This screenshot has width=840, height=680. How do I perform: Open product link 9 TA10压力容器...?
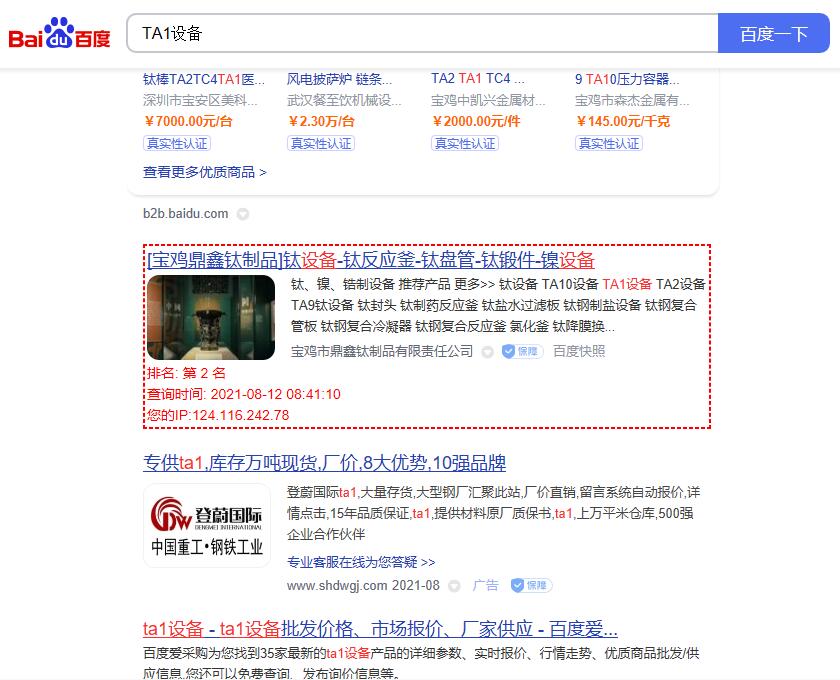tap(627, 79)
